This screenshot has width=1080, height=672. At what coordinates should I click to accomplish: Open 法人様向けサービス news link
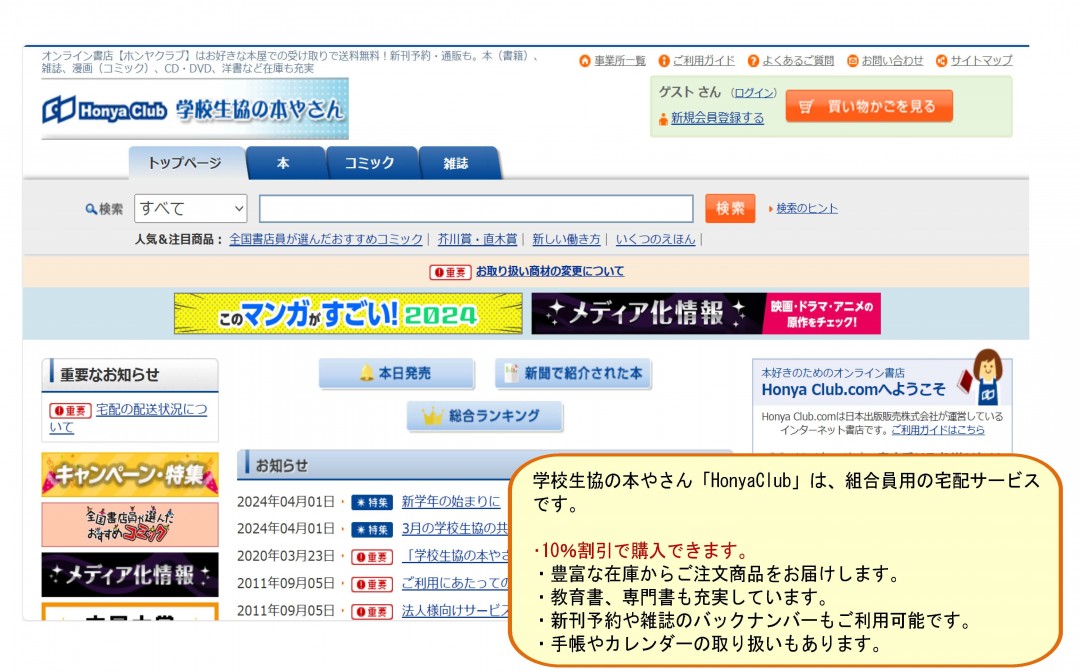click(455, 611)
